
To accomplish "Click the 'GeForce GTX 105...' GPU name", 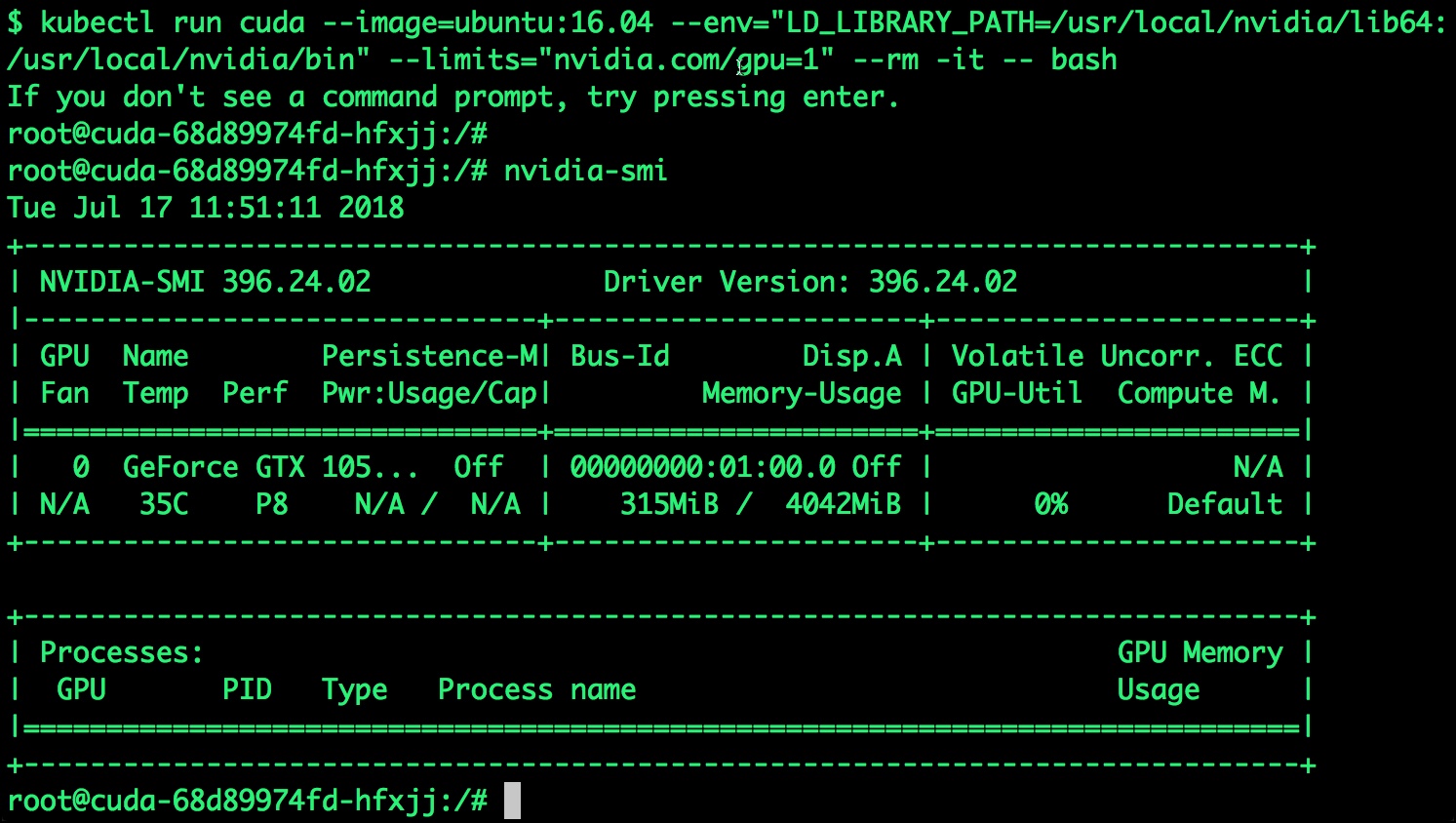I will click(x=271, y=467).
